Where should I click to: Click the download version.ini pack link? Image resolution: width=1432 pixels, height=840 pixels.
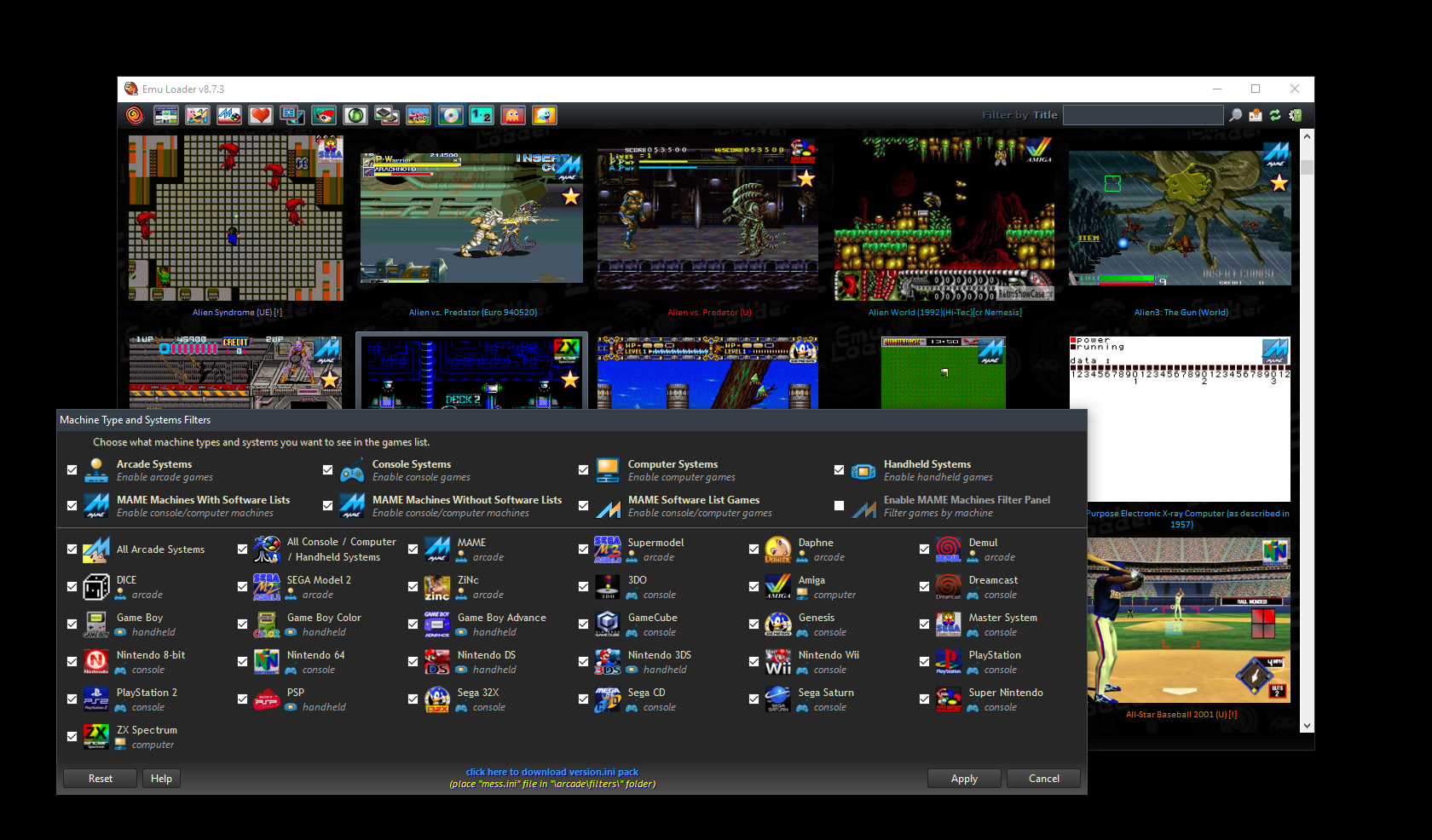coord(551,772)
